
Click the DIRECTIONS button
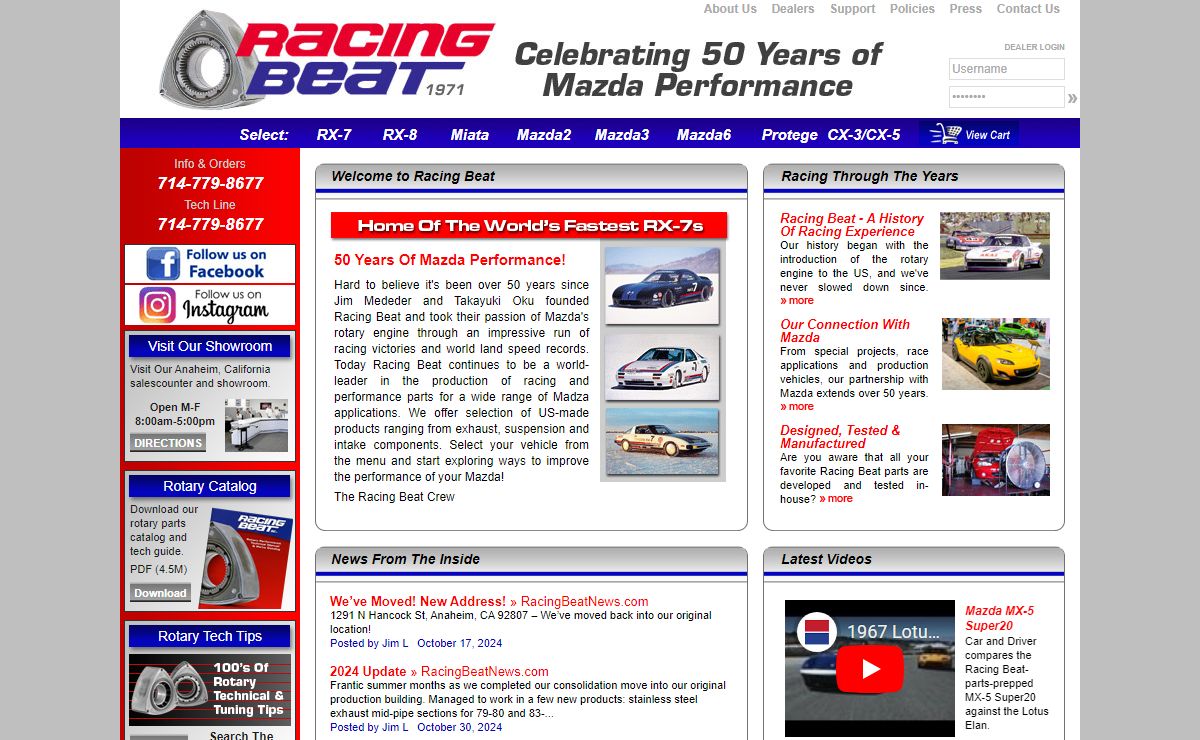pos(168,443)
